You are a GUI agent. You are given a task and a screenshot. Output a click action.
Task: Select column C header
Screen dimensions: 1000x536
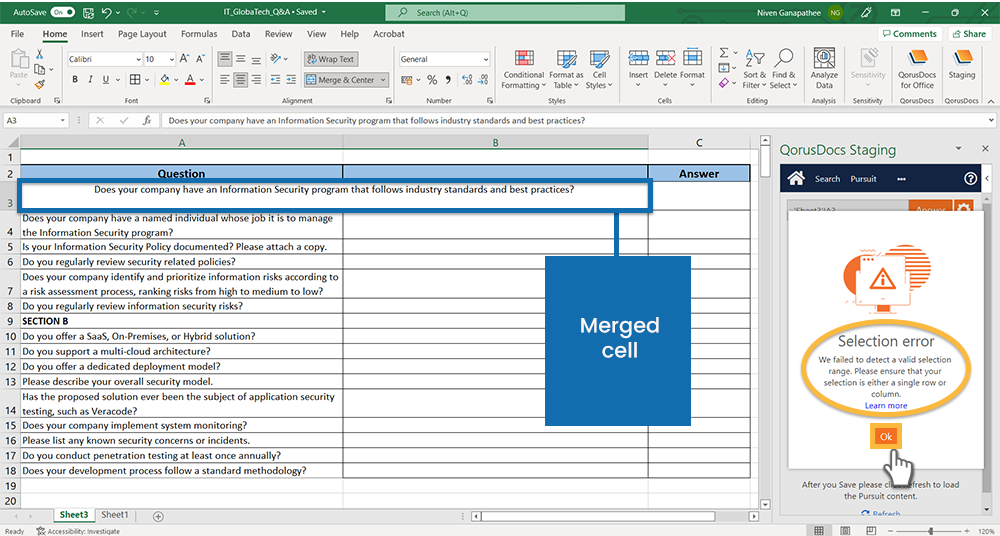[699, 142]
